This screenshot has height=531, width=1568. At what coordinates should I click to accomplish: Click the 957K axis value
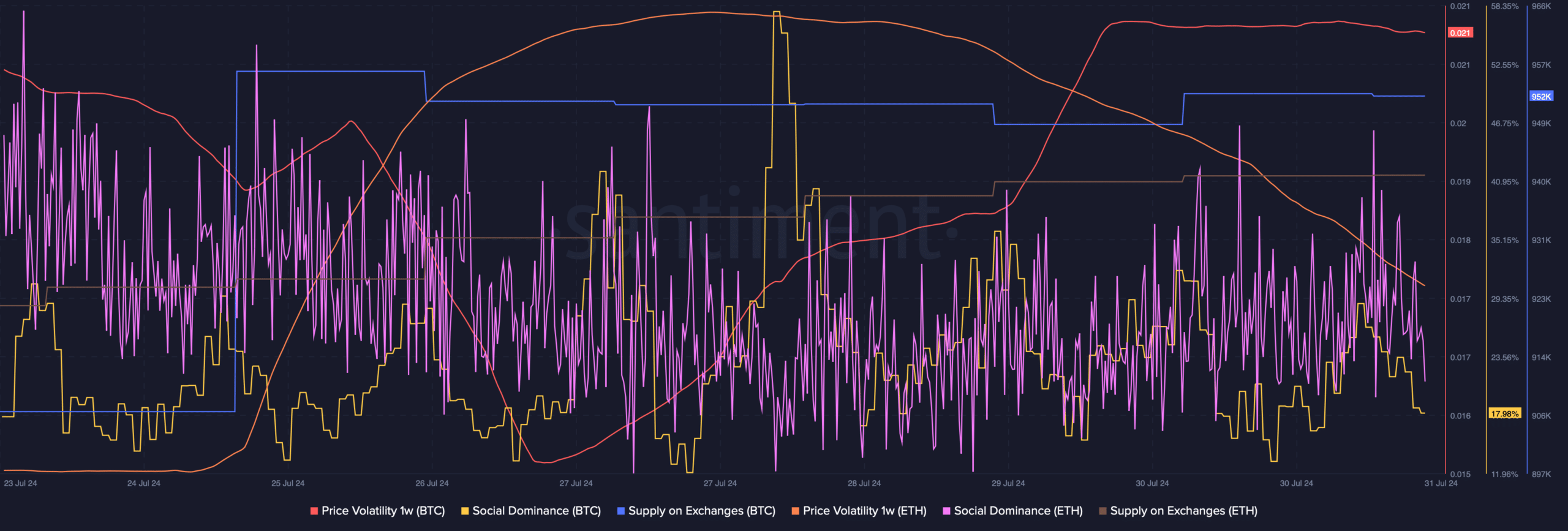pos(1541,65)
